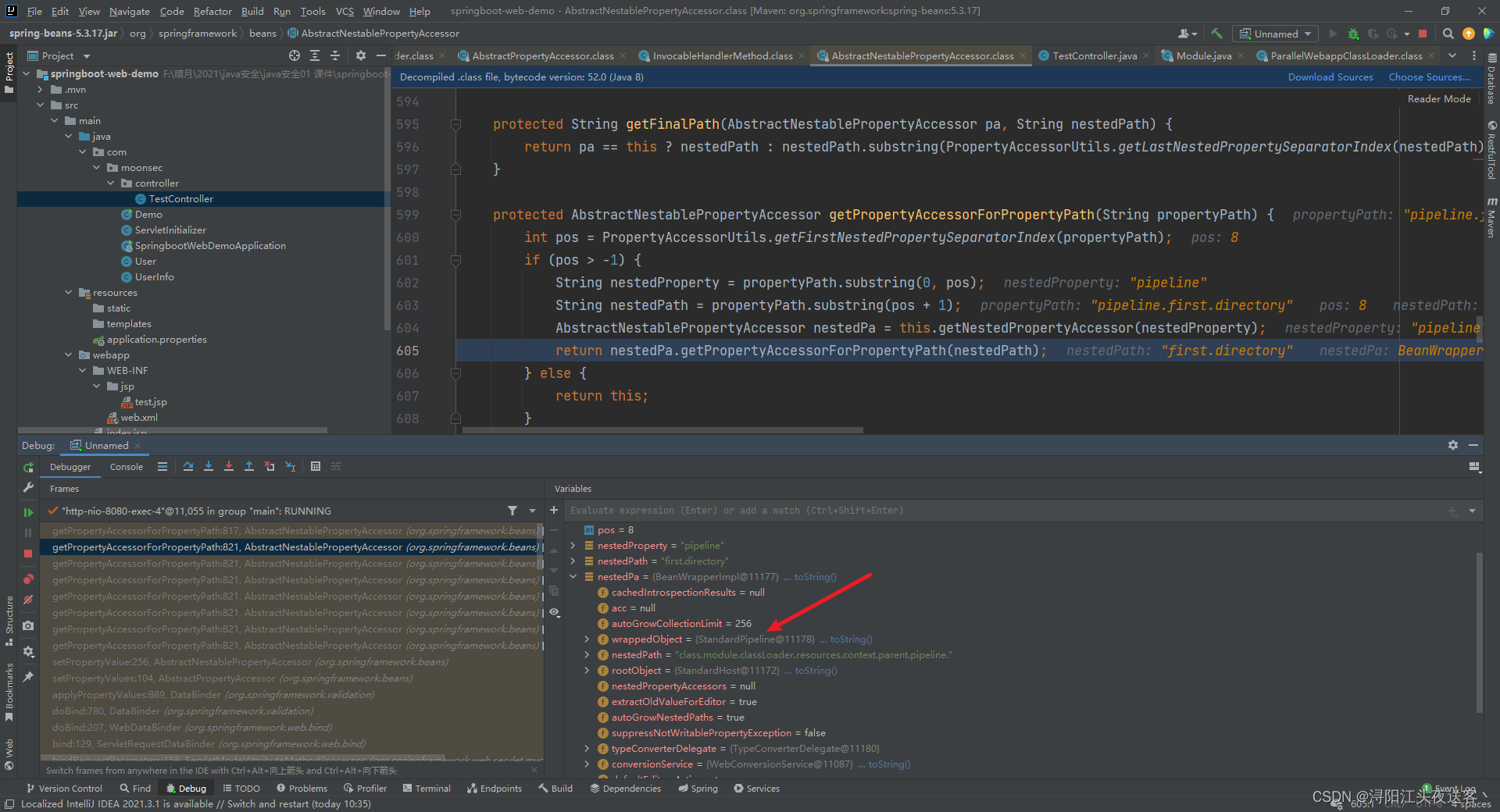The image size is (1500, 812).
Task: Resume program with green play icon
Action: tap(28, 512)
